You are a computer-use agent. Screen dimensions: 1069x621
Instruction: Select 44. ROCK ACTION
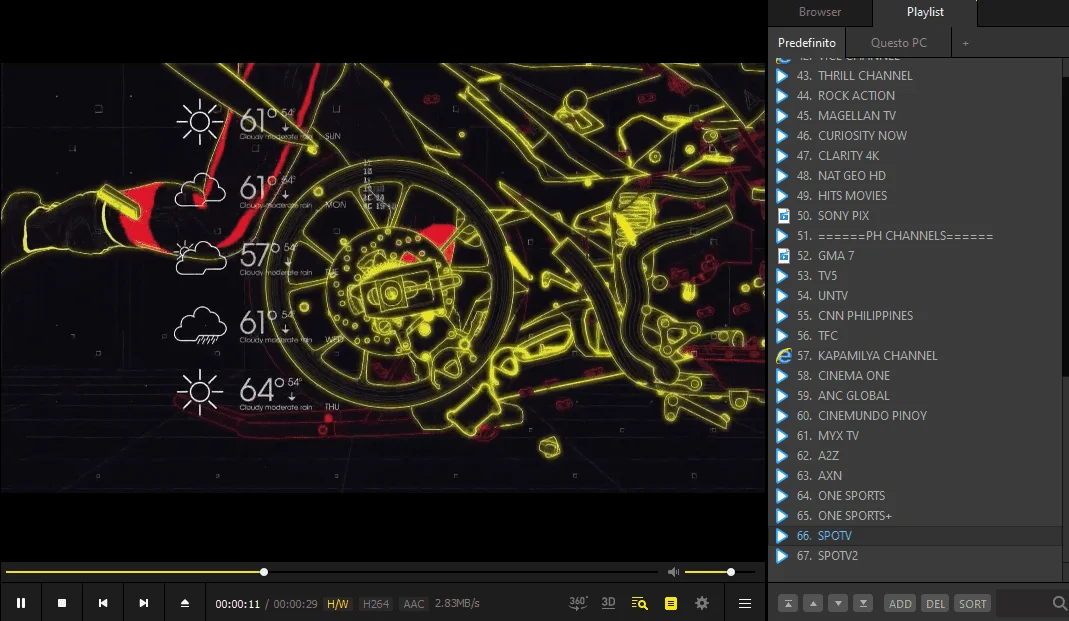[916, 95]
